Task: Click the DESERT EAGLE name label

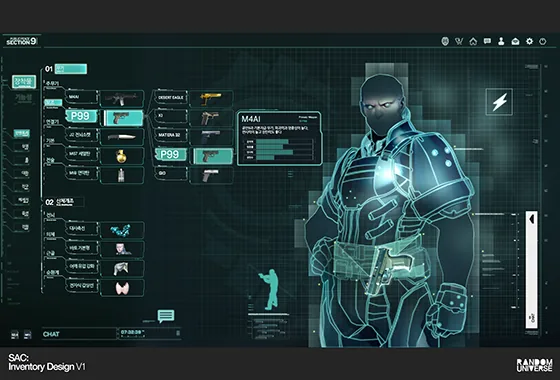Action: tap(171, 97)
